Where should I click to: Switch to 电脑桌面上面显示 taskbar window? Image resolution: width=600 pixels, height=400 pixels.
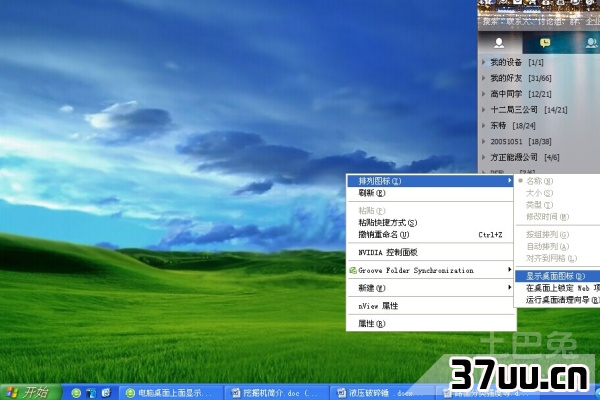[171, 393]
